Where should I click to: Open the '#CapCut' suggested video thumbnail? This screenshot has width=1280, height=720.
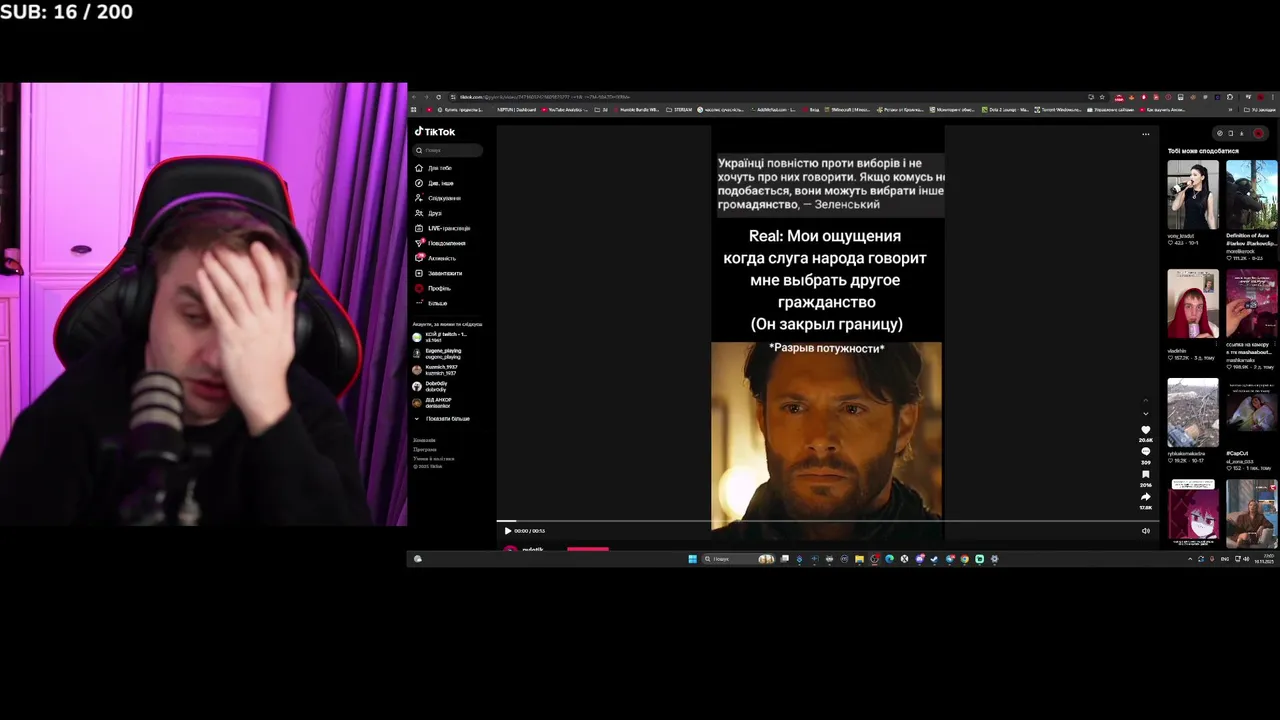coord(1252,413)
